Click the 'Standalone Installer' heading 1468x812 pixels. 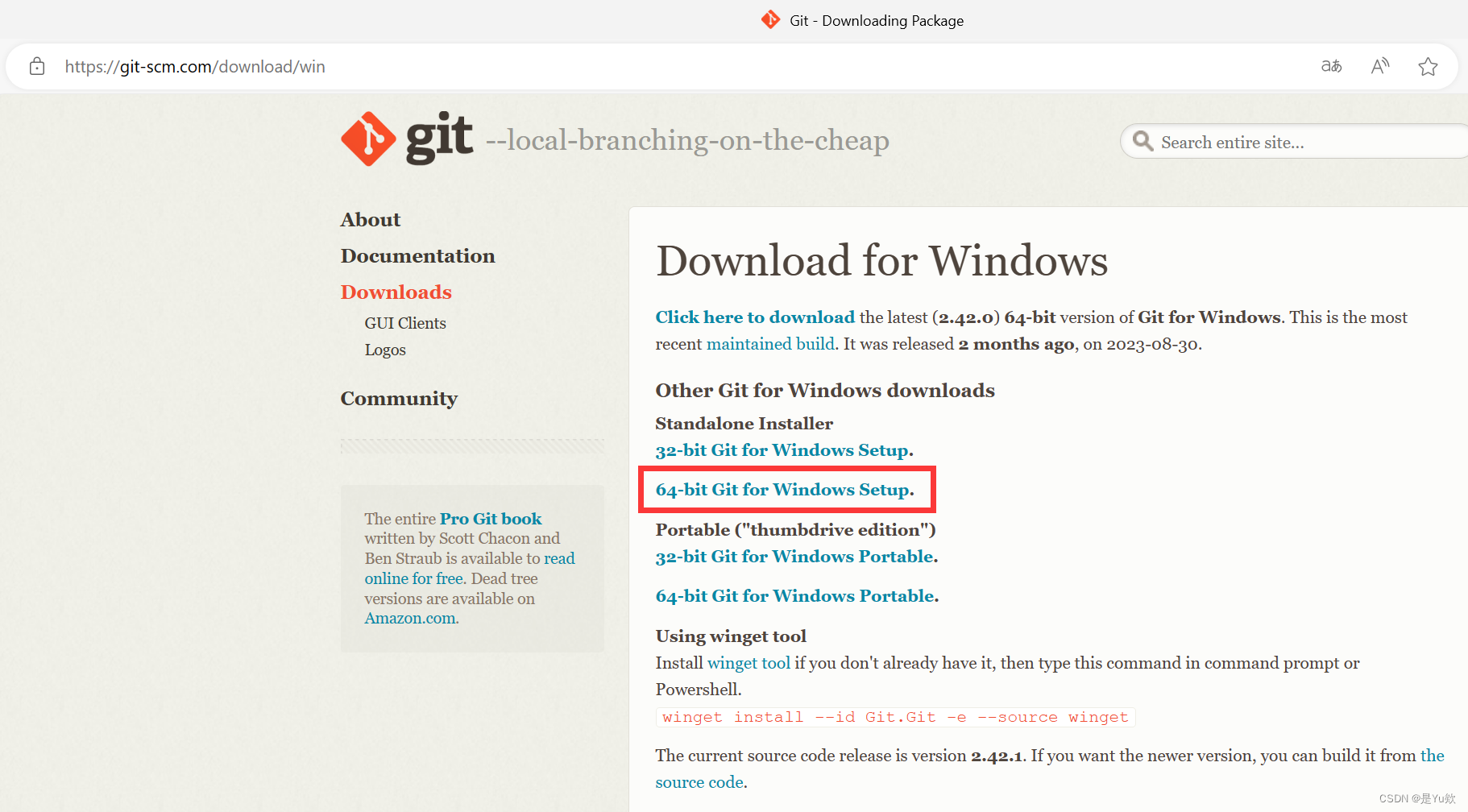pyautogui.click(x=744, y=424)
